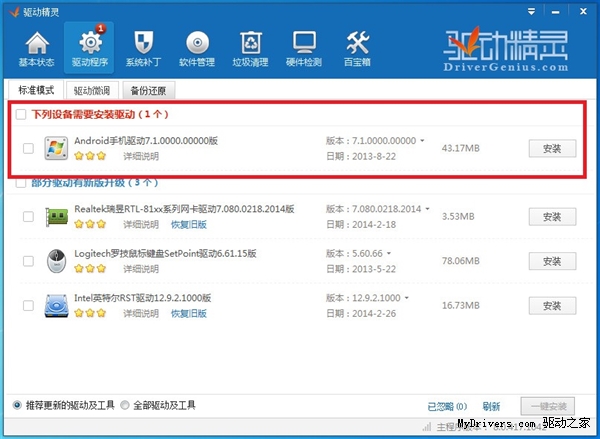Check the Android手机驱动 checkbox
The width and height of the screenshot is (600, 439).
28,148
